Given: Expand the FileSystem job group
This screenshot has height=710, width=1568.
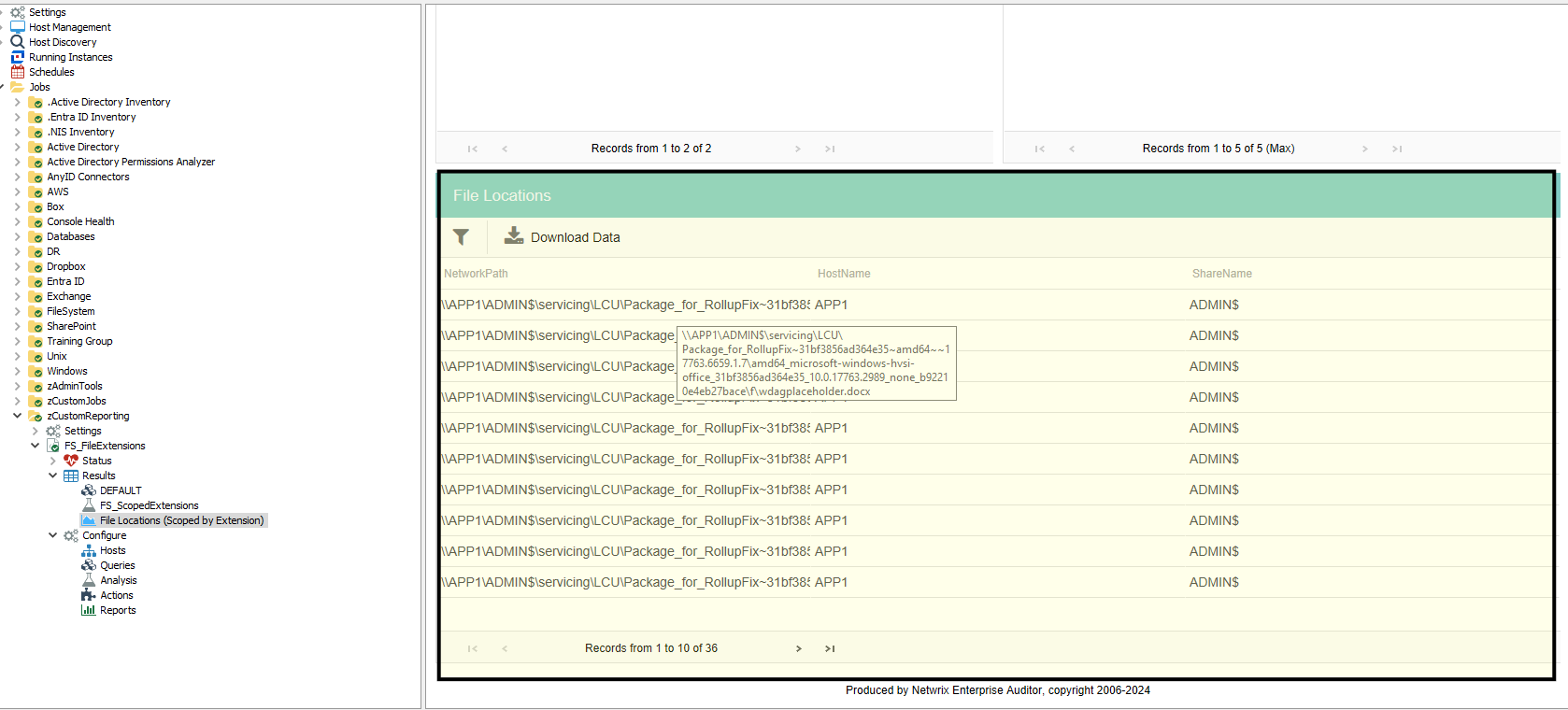Looking at the screenshot, I should 17,311.
